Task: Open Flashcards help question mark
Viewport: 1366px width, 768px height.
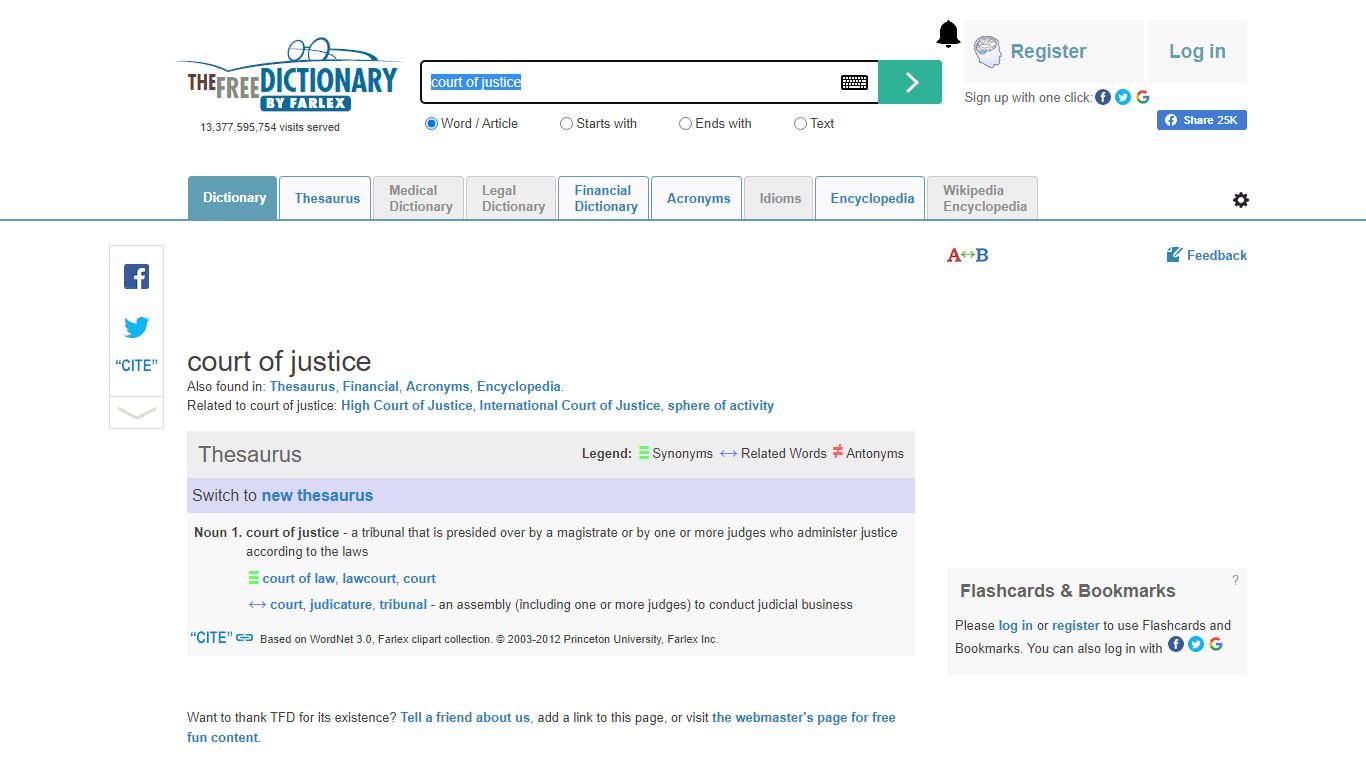Action: (1235, 580)
